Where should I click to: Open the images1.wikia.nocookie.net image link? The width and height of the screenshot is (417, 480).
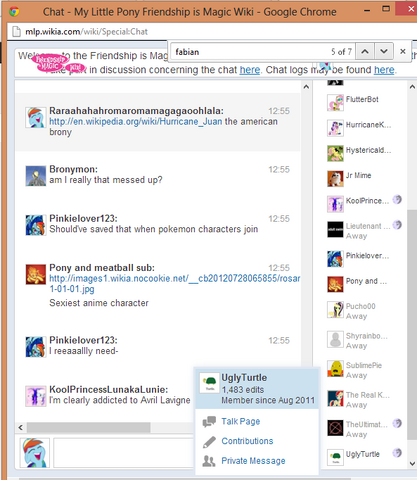tap(175, 283)
